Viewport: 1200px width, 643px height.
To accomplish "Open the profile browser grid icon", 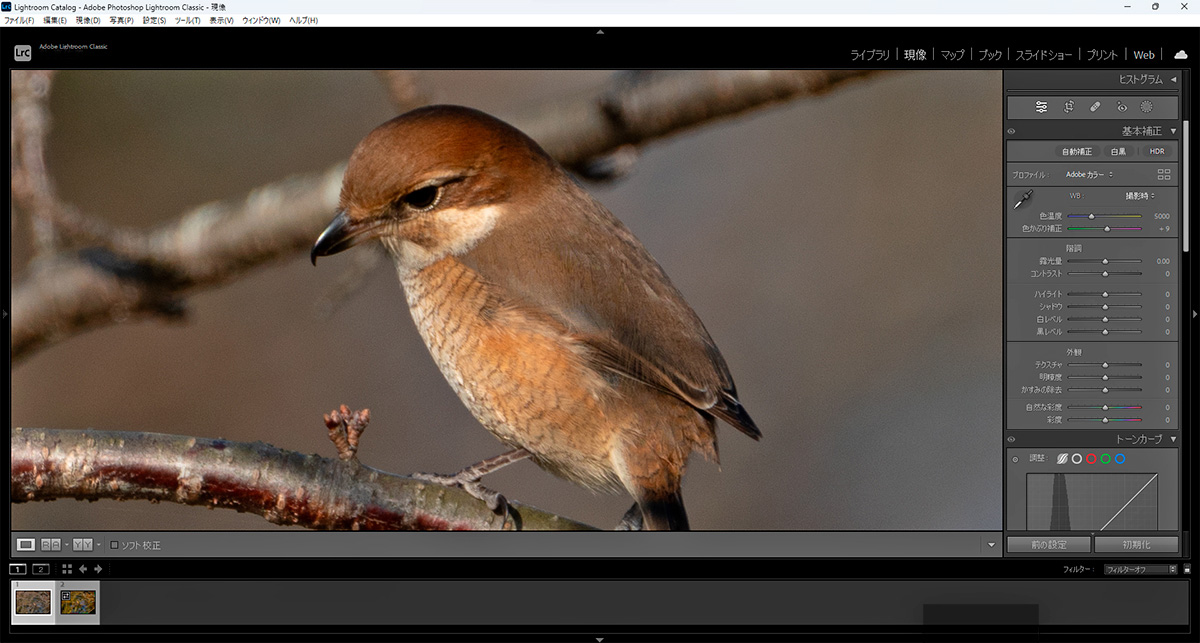I will click(1163, 174).
